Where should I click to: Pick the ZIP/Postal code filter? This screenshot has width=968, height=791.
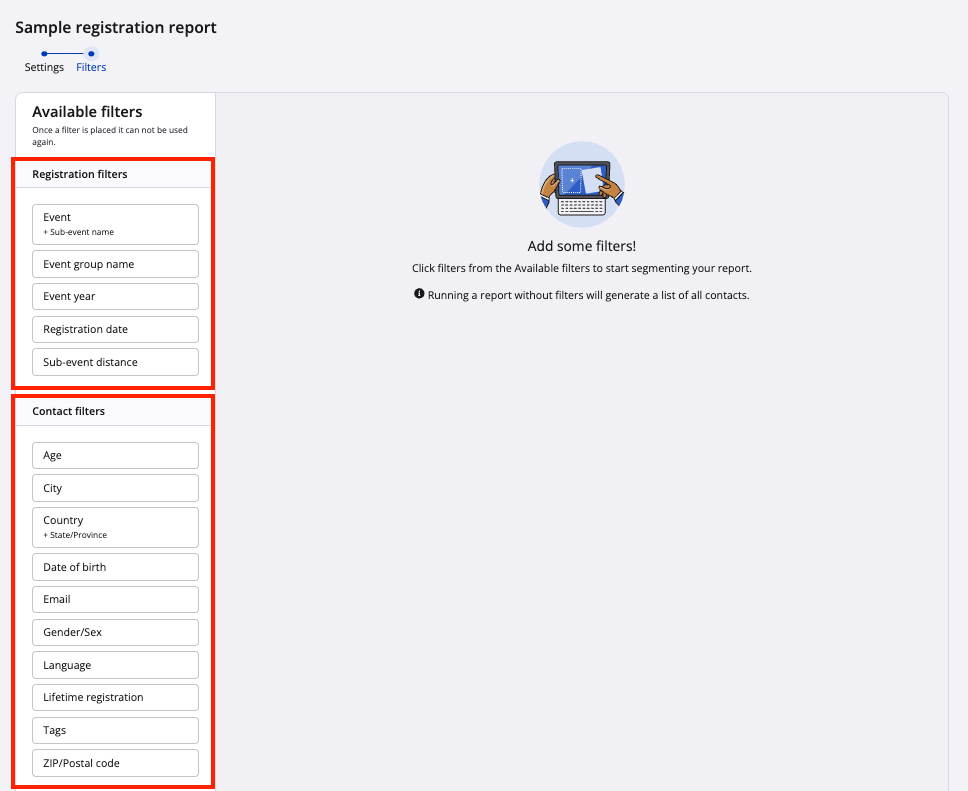point(115,763)
